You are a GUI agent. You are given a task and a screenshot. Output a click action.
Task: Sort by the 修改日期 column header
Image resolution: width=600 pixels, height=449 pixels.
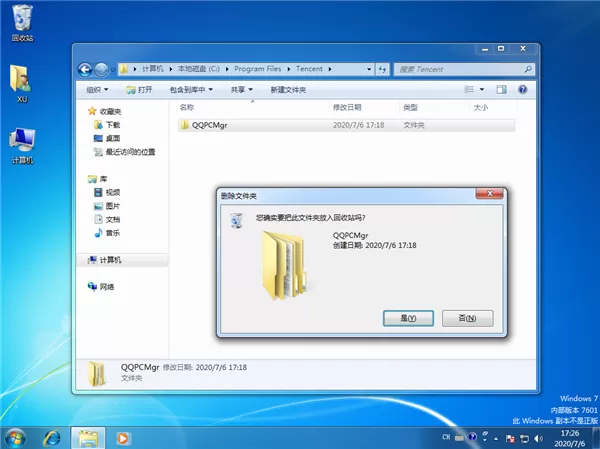click(x=347, y=108)
